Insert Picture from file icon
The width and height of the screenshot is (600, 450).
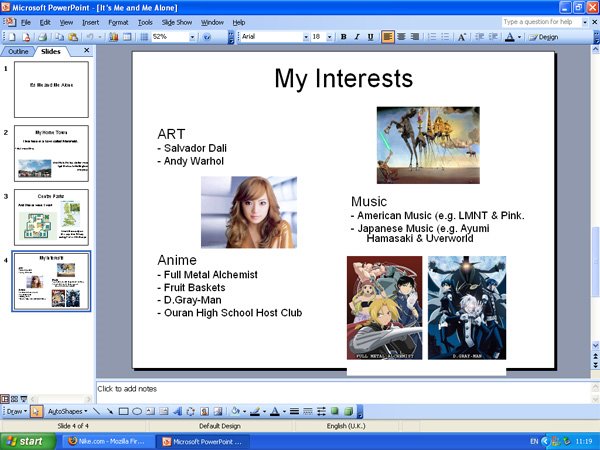point(218,411)
